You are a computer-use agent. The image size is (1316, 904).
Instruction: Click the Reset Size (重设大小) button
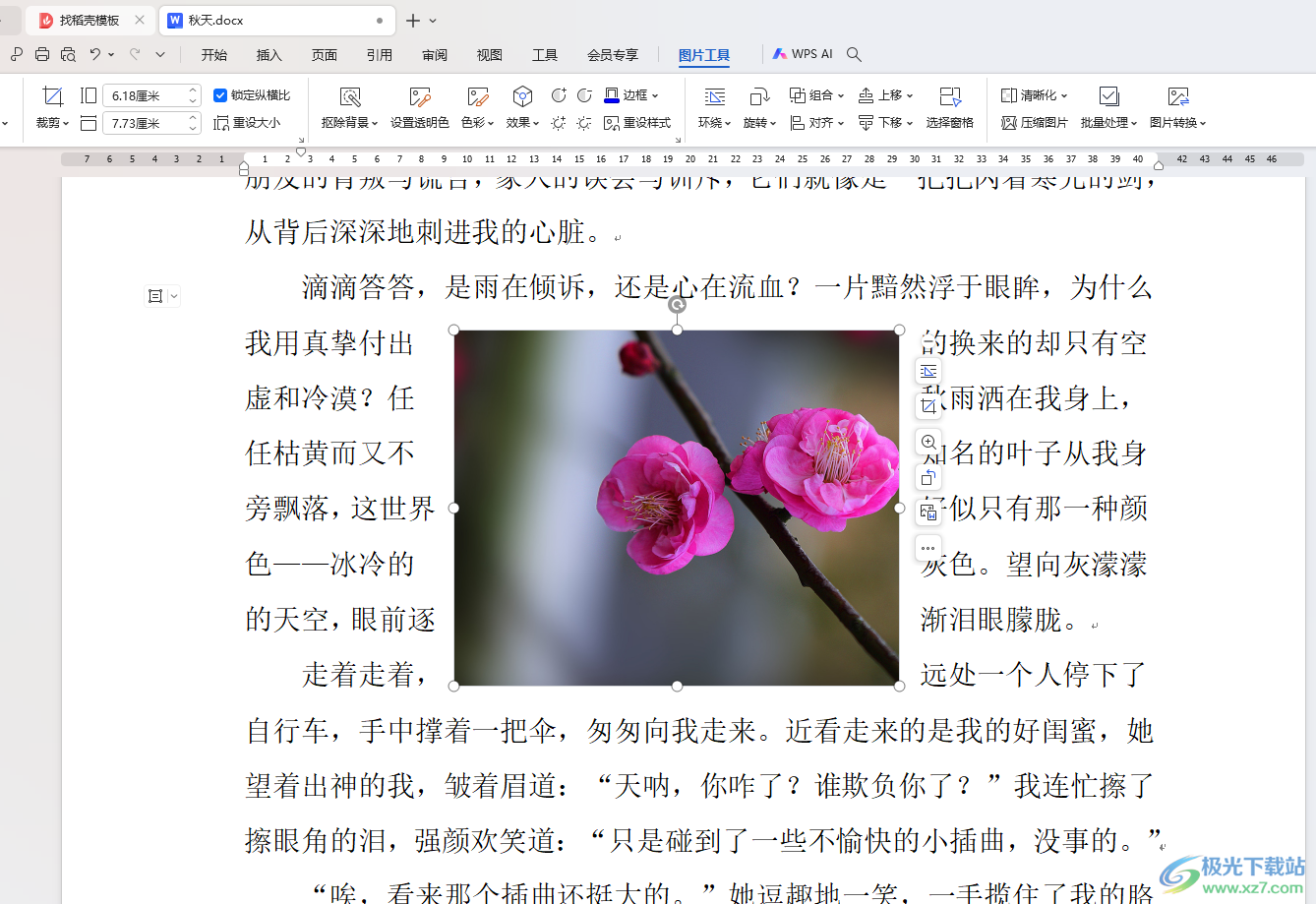pyautogui.click(x=247, y=123)
